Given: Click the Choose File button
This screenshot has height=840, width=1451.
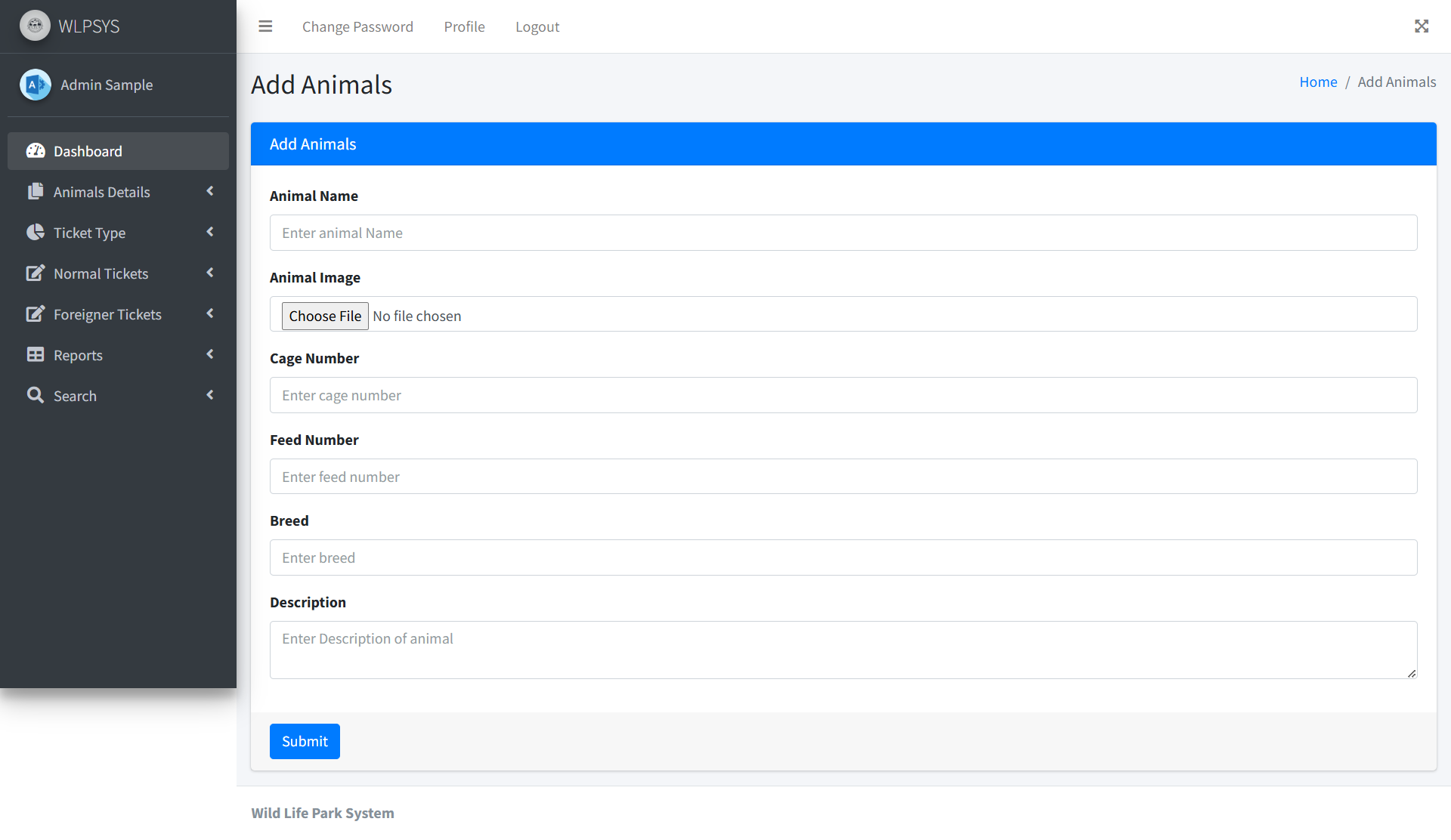Looking at the screenshot, I should tap(325, 316).
